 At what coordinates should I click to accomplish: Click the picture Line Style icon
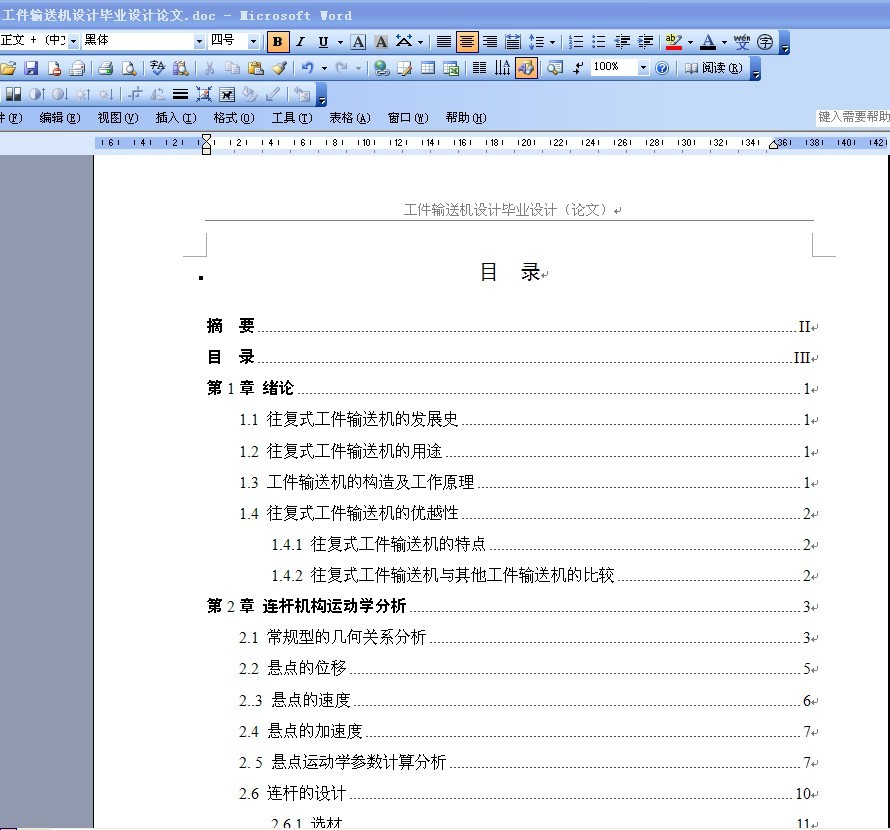[180, 94]
